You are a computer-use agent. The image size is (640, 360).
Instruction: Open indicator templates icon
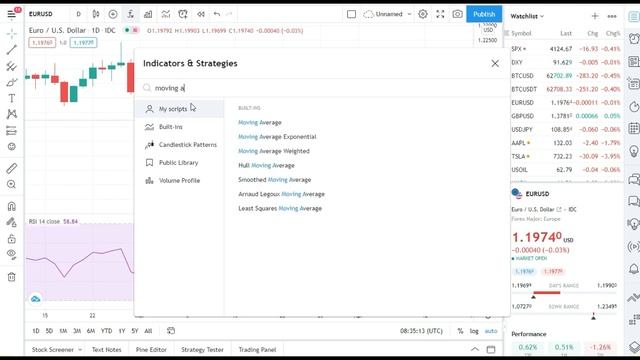[165, 14]
